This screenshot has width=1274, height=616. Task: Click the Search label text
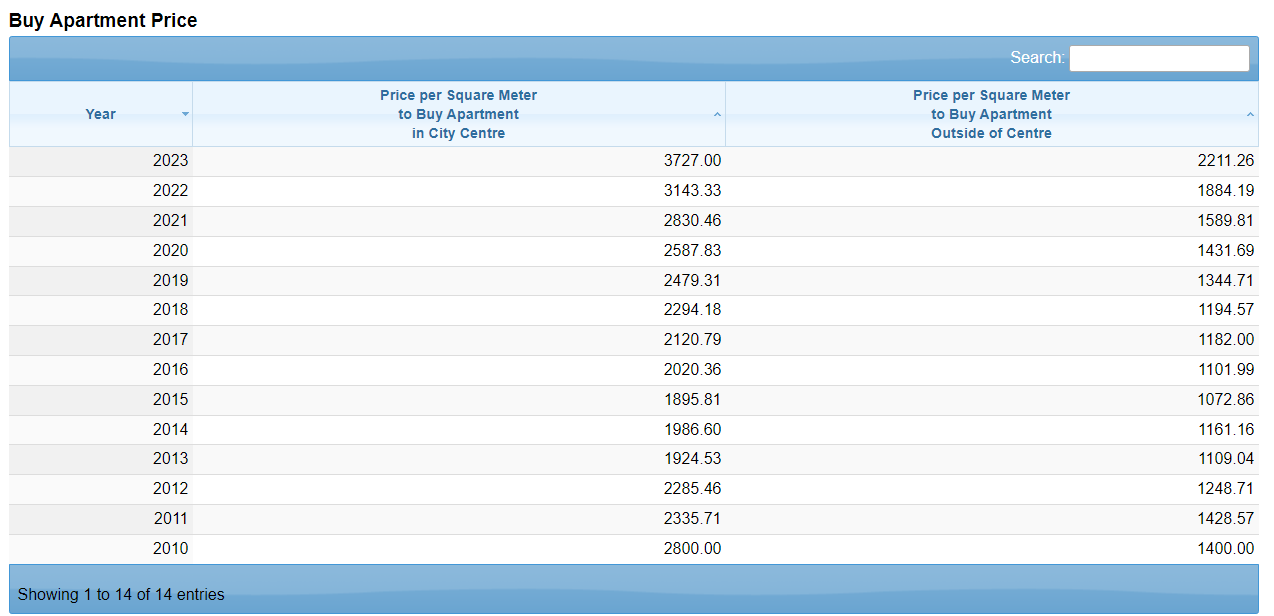click(1036, 58)
